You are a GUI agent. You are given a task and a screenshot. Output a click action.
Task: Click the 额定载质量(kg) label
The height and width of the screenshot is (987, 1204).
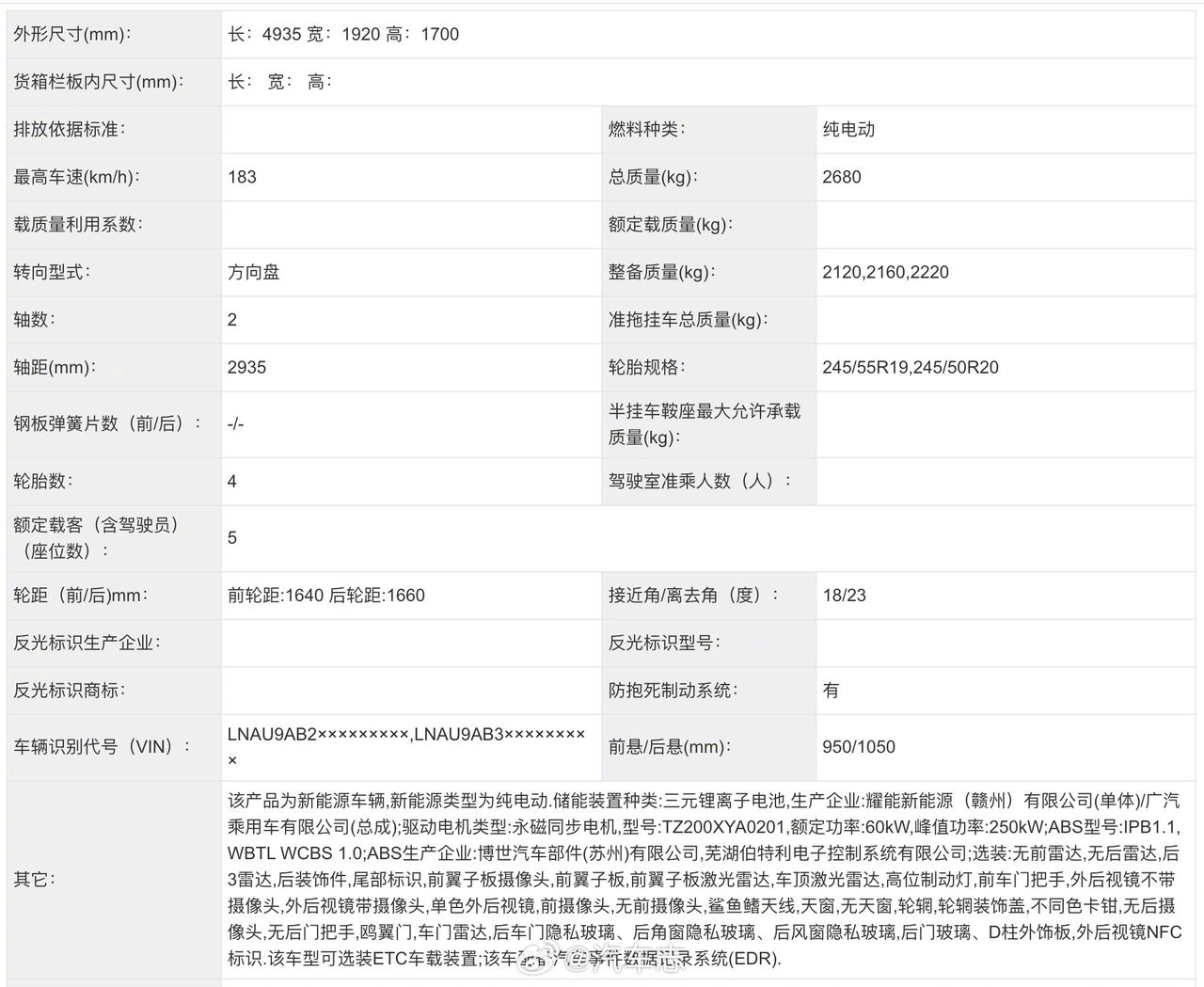[671, 225]
